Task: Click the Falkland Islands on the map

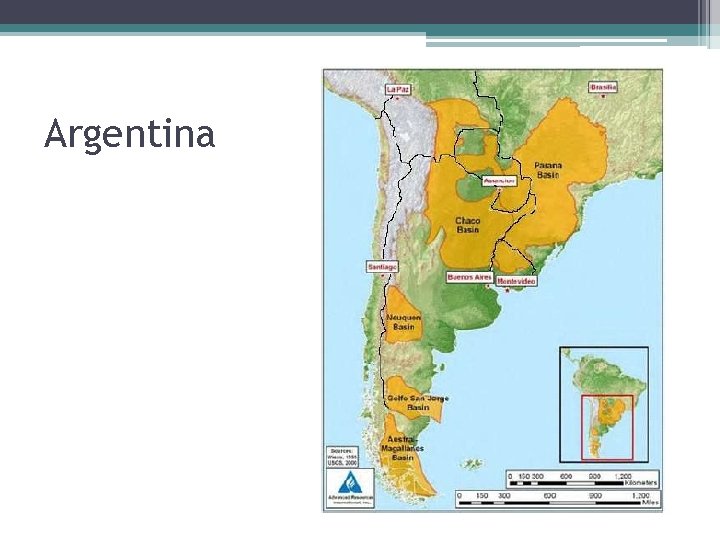Action: [x=472, y=464]
